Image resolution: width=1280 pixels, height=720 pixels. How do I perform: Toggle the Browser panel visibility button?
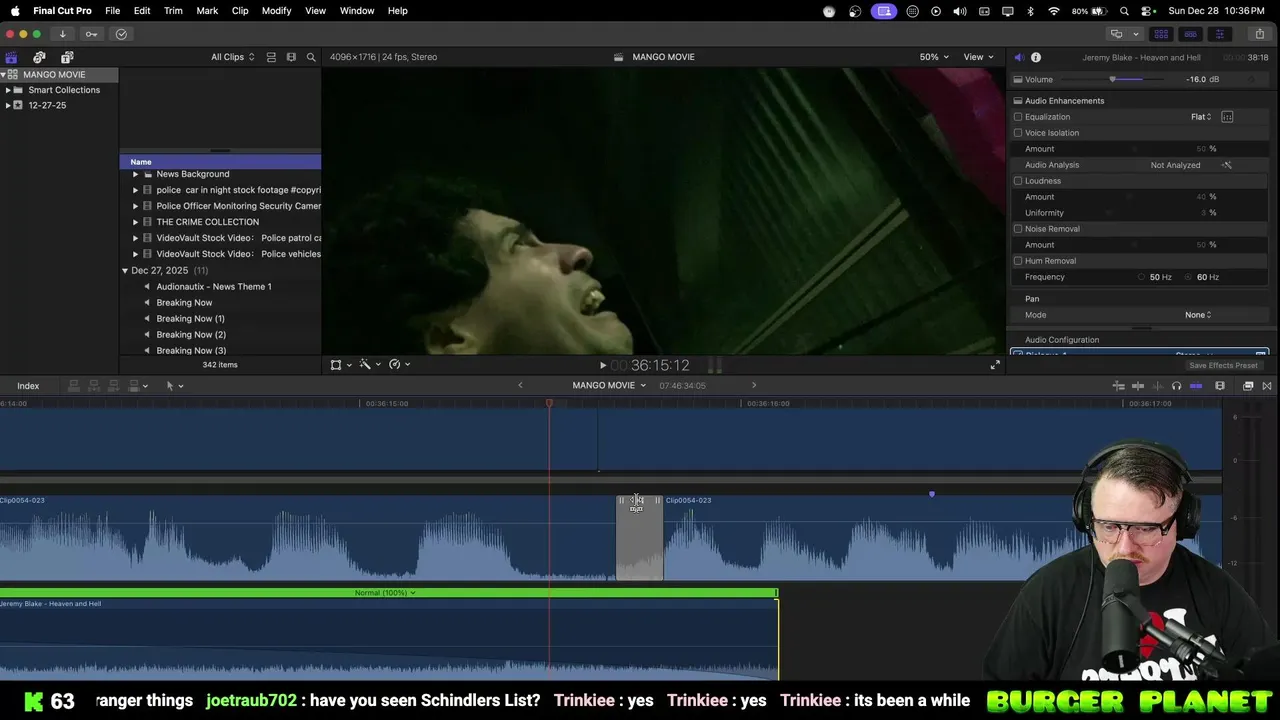[x=1161, y=34]
